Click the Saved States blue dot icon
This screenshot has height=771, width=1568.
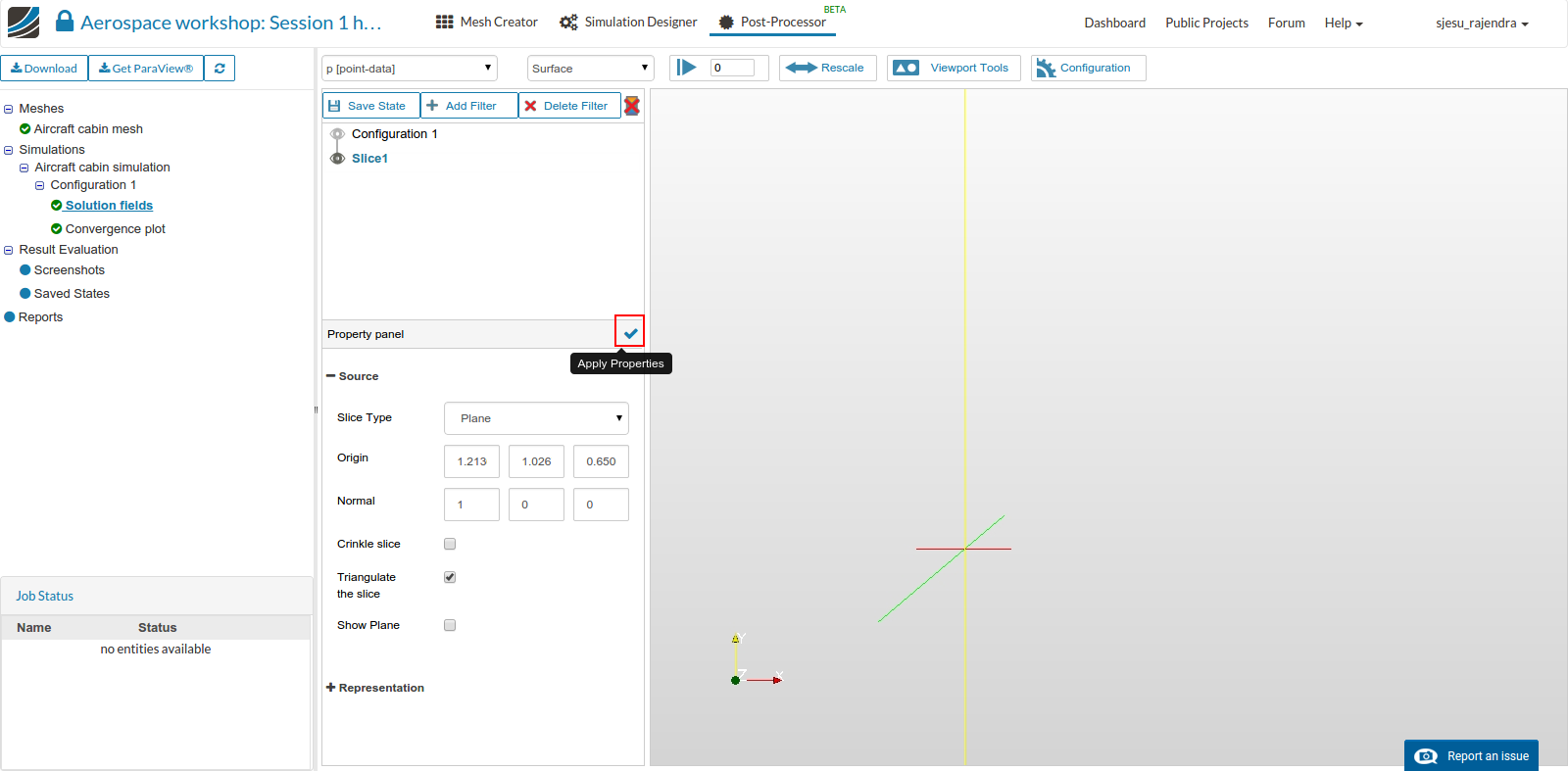pyautogui.click(x=25, y=294)
